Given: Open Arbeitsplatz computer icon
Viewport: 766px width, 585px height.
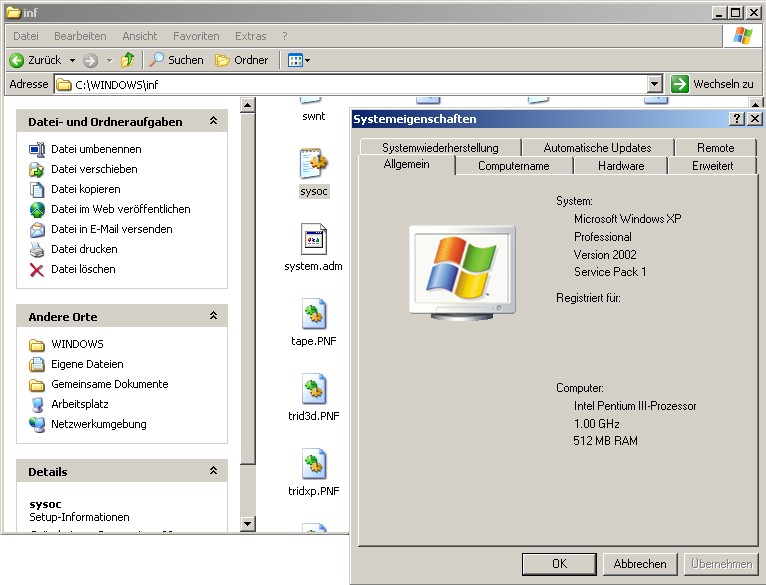Looking at the screenshot, I should pos(37,405).
